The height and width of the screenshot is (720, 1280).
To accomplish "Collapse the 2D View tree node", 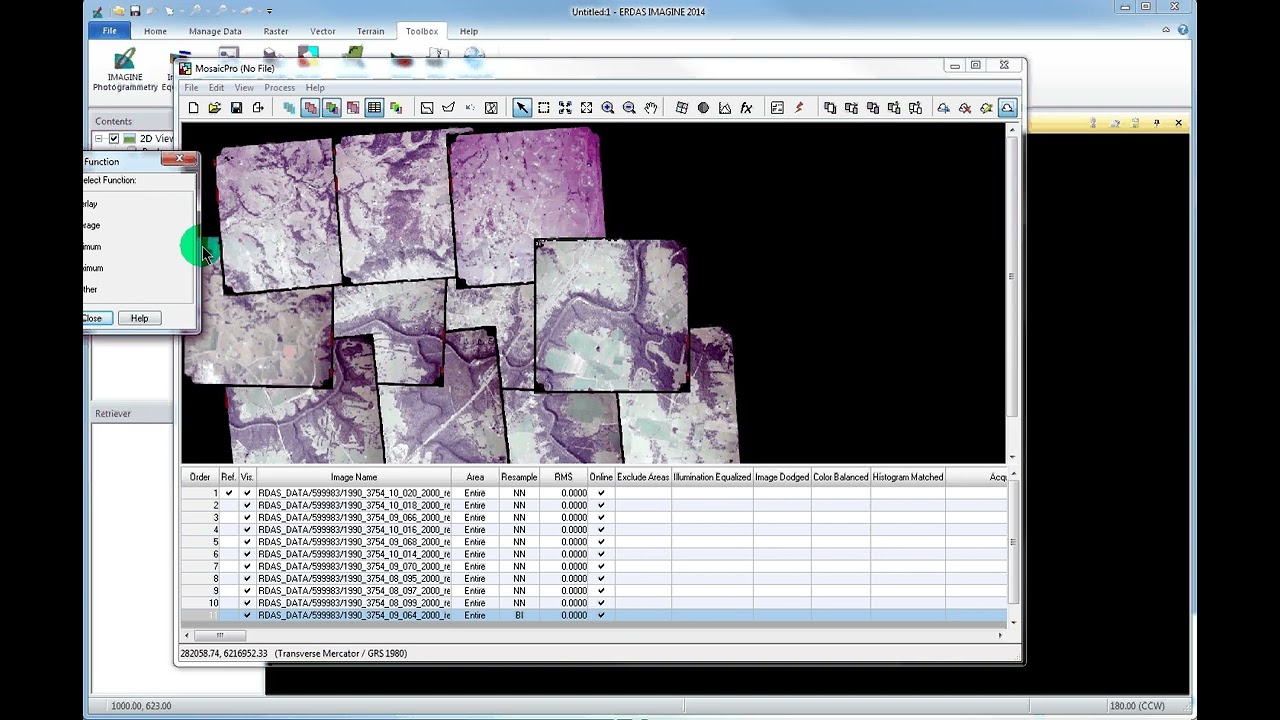I will tap(99, 139).
